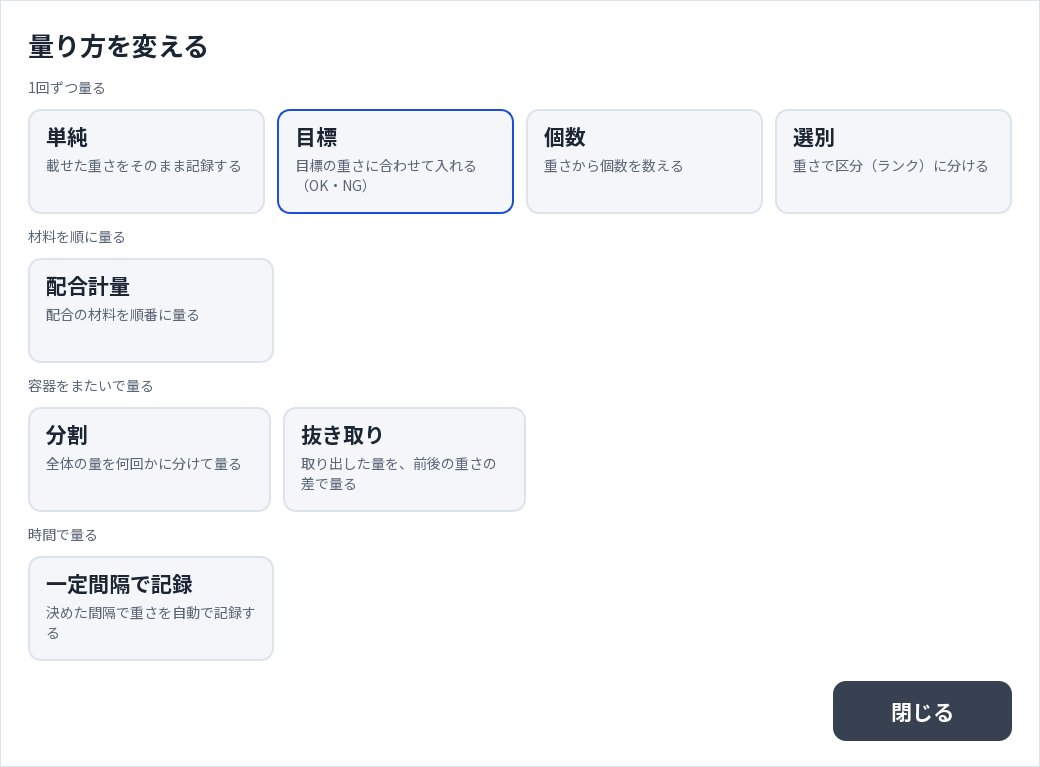Select the 抜き取り mode card
This screenshot has width=1040, height=767.
pos(405,459)
